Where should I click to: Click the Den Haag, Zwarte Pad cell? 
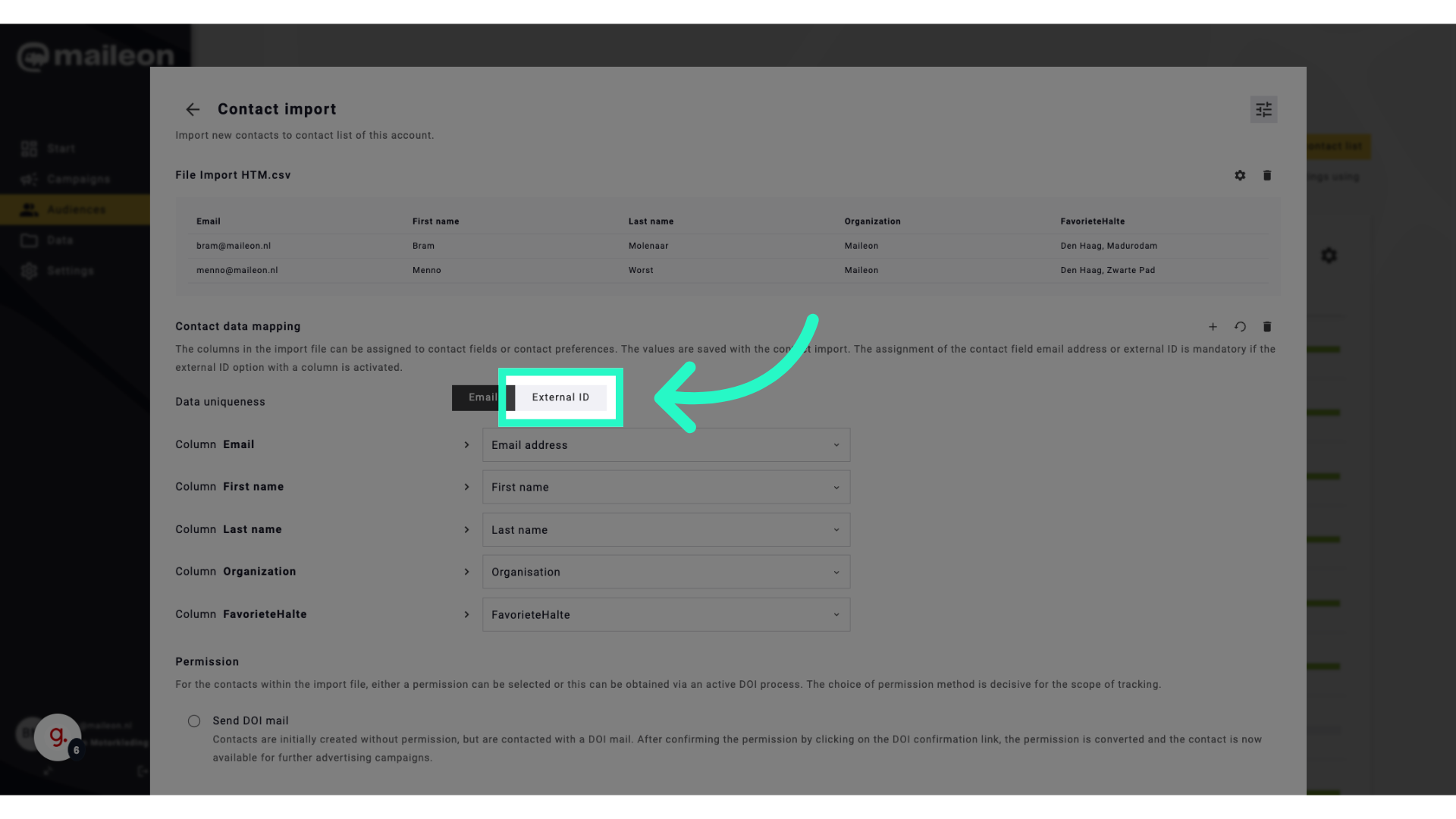coord(1107,270)
